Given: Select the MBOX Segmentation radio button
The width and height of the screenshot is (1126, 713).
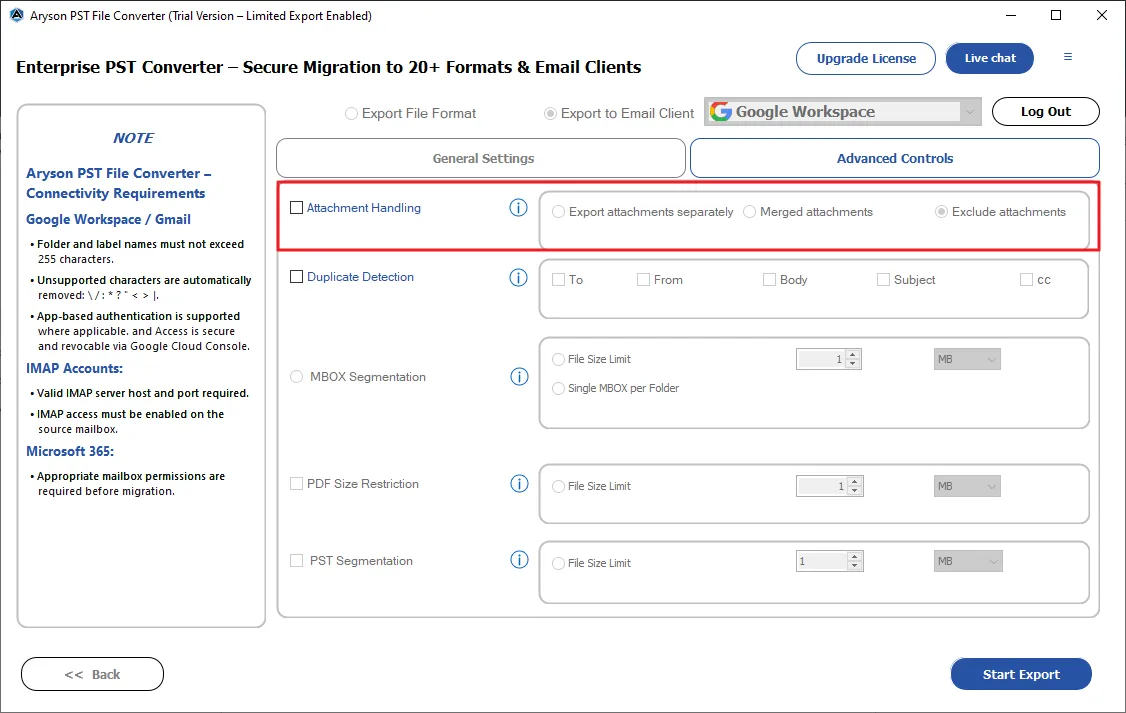Looking at the screenshot, I should pyautogui.click(x=297, y=376).
